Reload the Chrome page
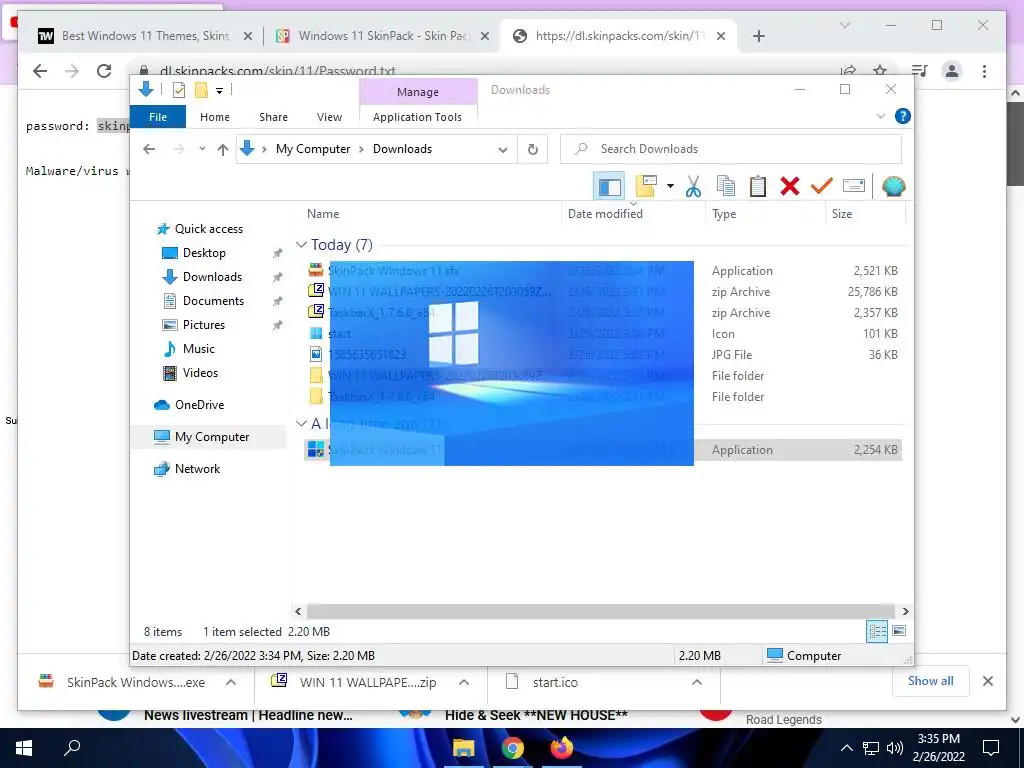The width and height of the screenshot is (1024, 768). click(104, 71)
